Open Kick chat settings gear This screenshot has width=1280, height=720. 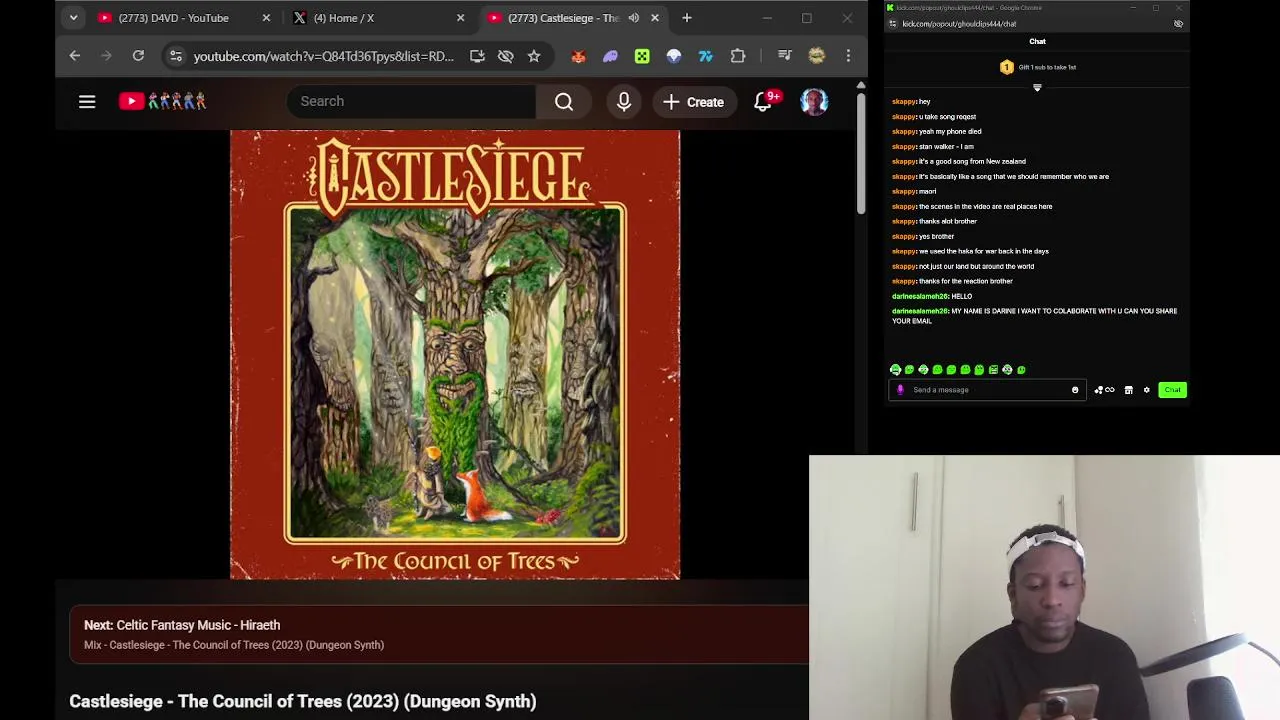pos(1147,390)
